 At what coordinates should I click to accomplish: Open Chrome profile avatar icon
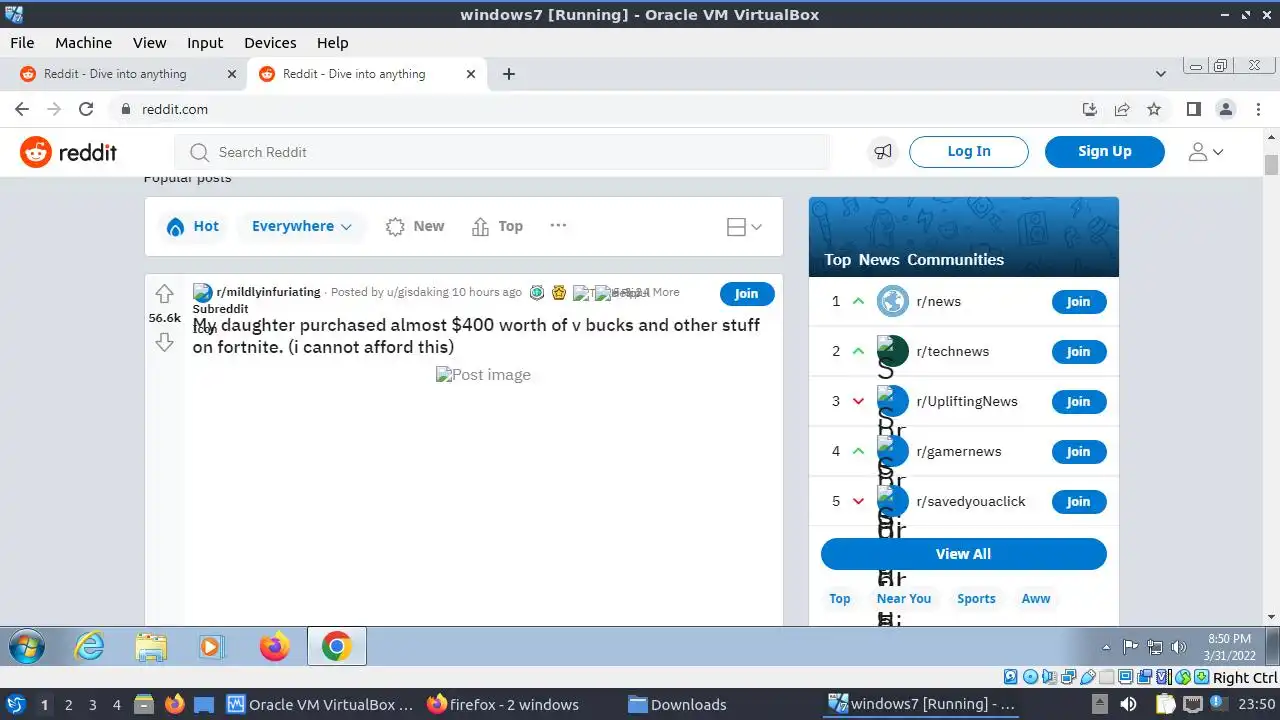(1225, 109)
